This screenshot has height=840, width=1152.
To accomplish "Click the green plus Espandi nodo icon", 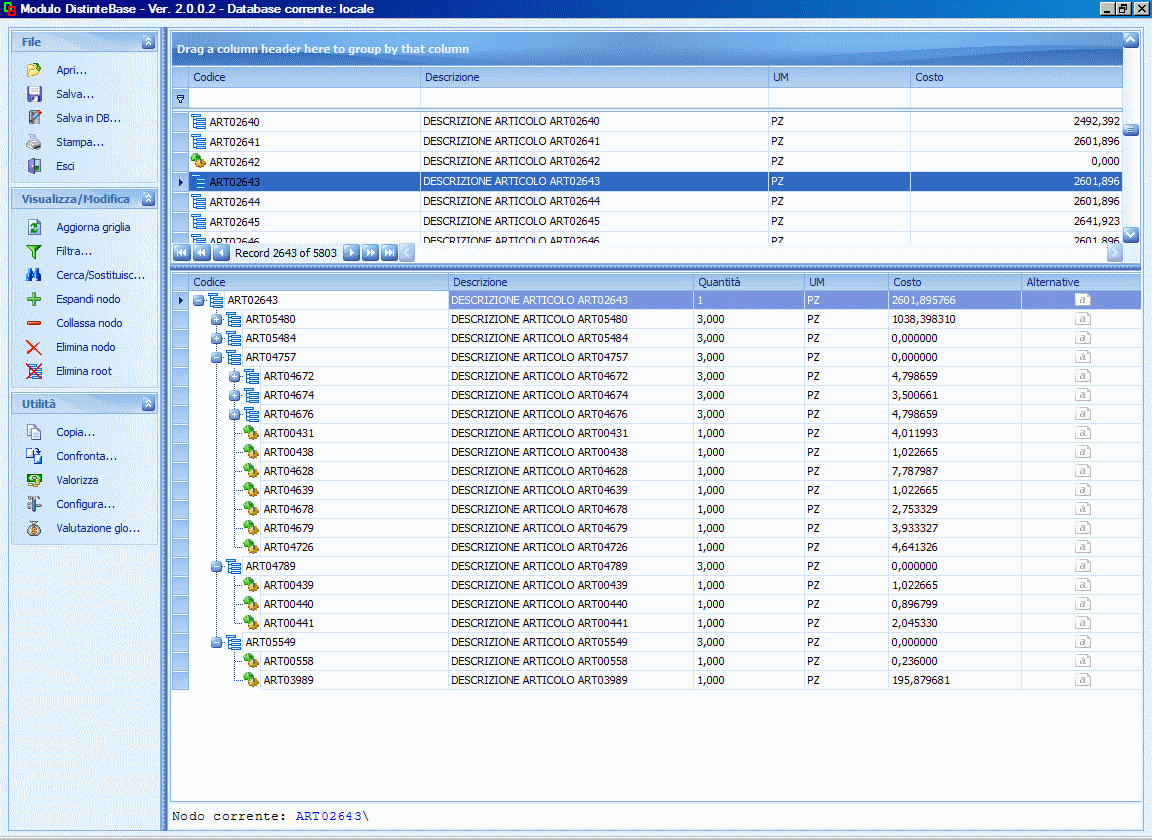I will [34, 299].
